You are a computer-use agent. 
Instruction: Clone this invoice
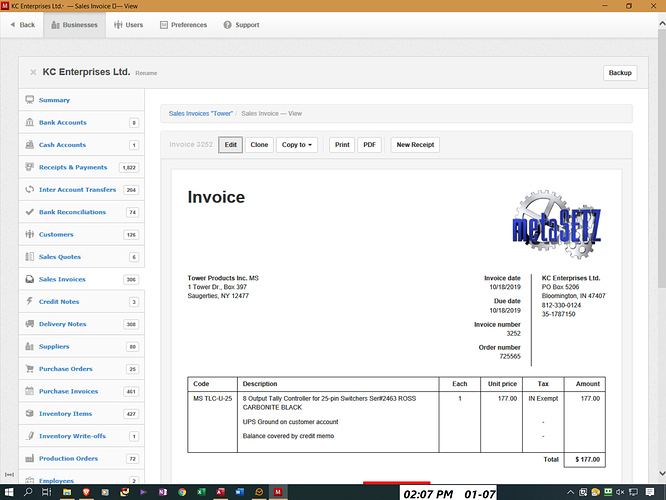point(259,145)
